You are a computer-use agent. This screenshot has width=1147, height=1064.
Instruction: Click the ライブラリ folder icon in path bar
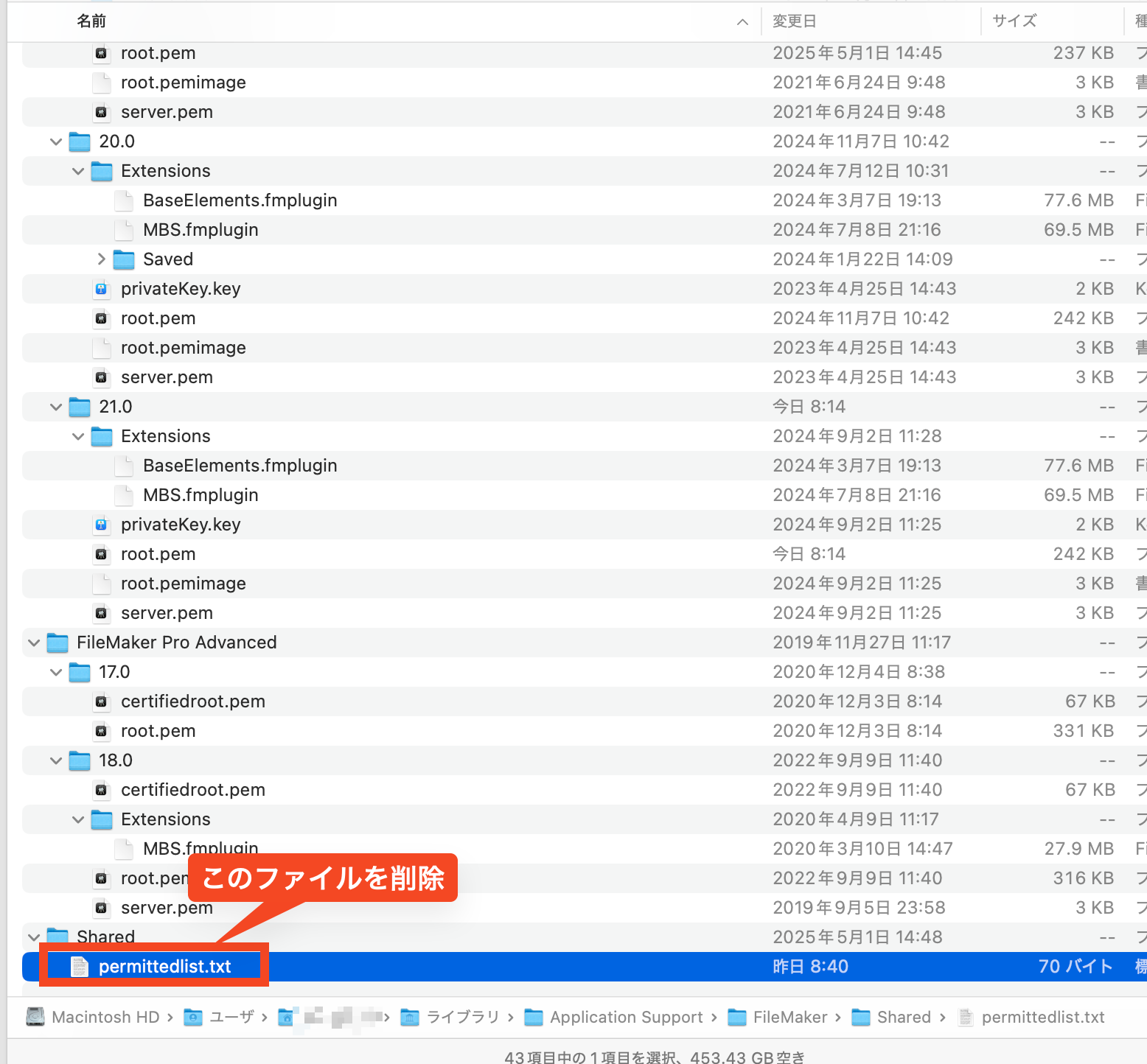[410, 1018]
